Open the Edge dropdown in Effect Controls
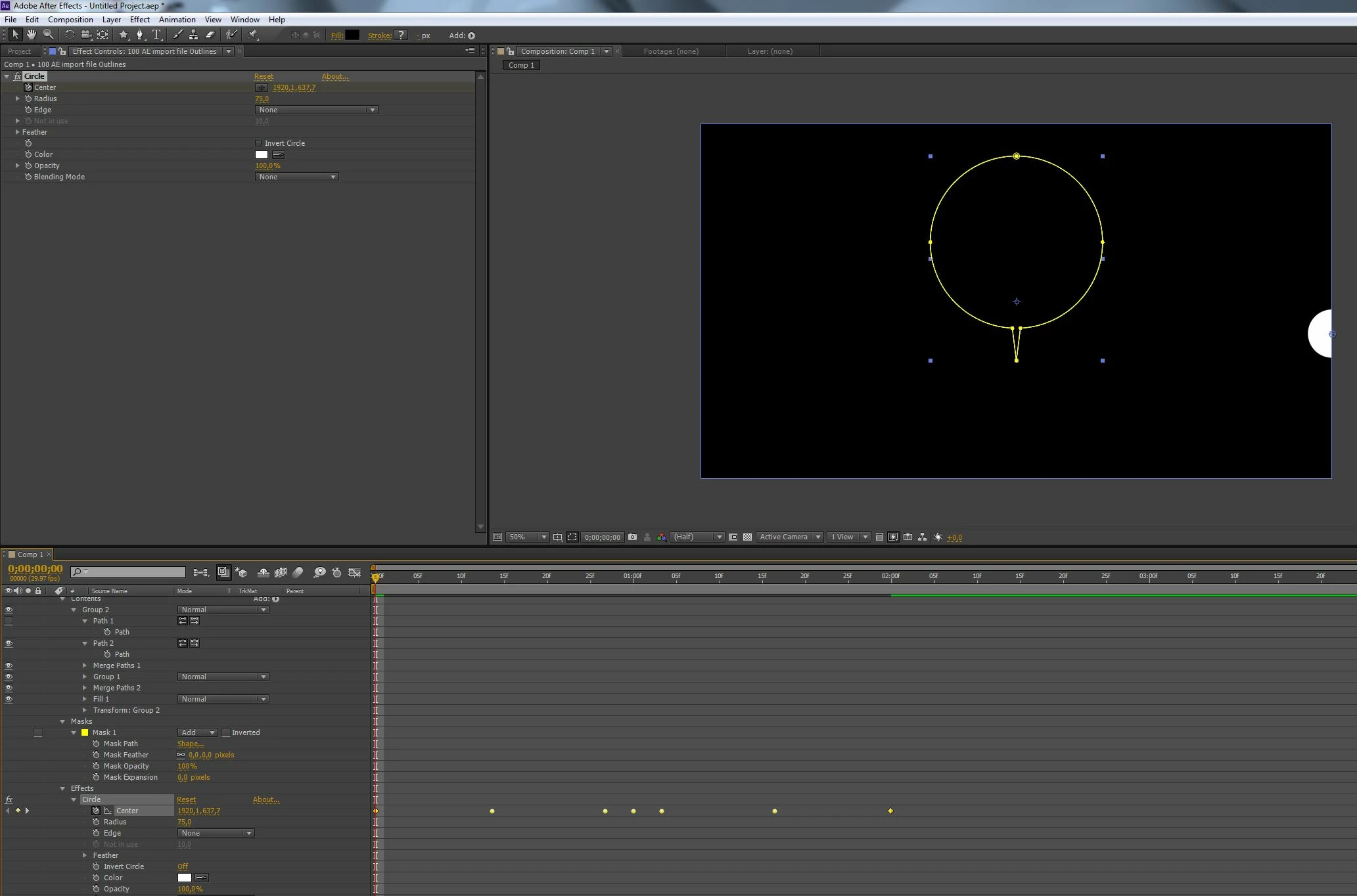This screenshot has height=896, width=1357. (x=316, y=110)
